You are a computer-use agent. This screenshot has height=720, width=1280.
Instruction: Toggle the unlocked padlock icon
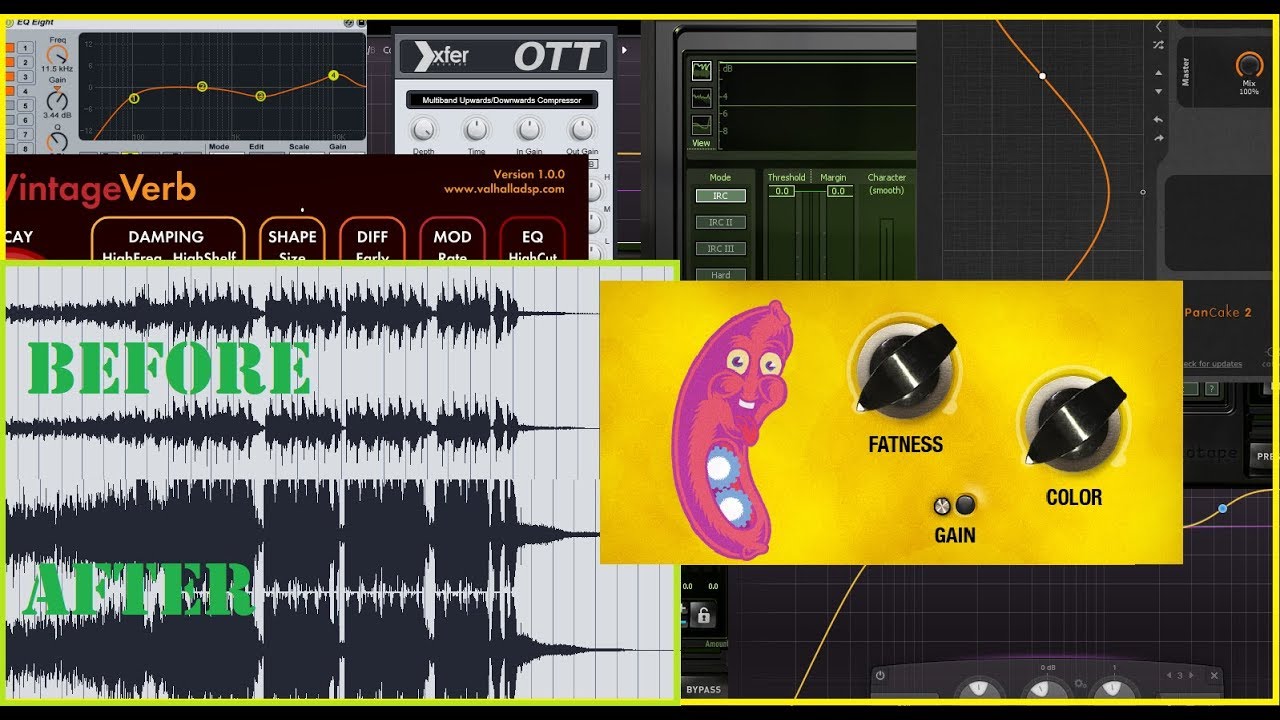point(704,615)
